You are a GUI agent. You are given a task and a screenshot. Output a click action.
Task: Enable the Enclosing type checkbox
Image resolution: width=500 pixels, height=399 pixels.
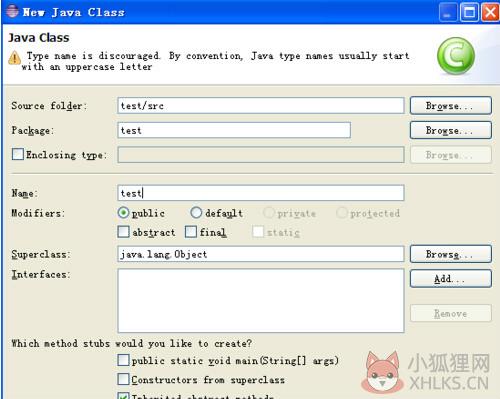tap(18, 154)
